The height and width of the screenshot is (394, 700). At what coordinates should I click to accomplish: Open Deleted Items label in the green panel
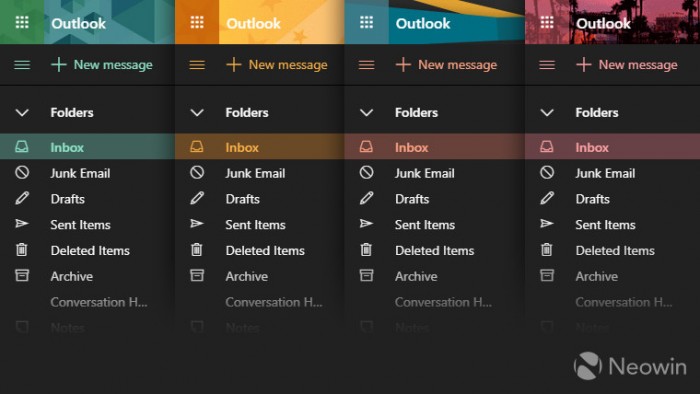click(x=90, y=251)
